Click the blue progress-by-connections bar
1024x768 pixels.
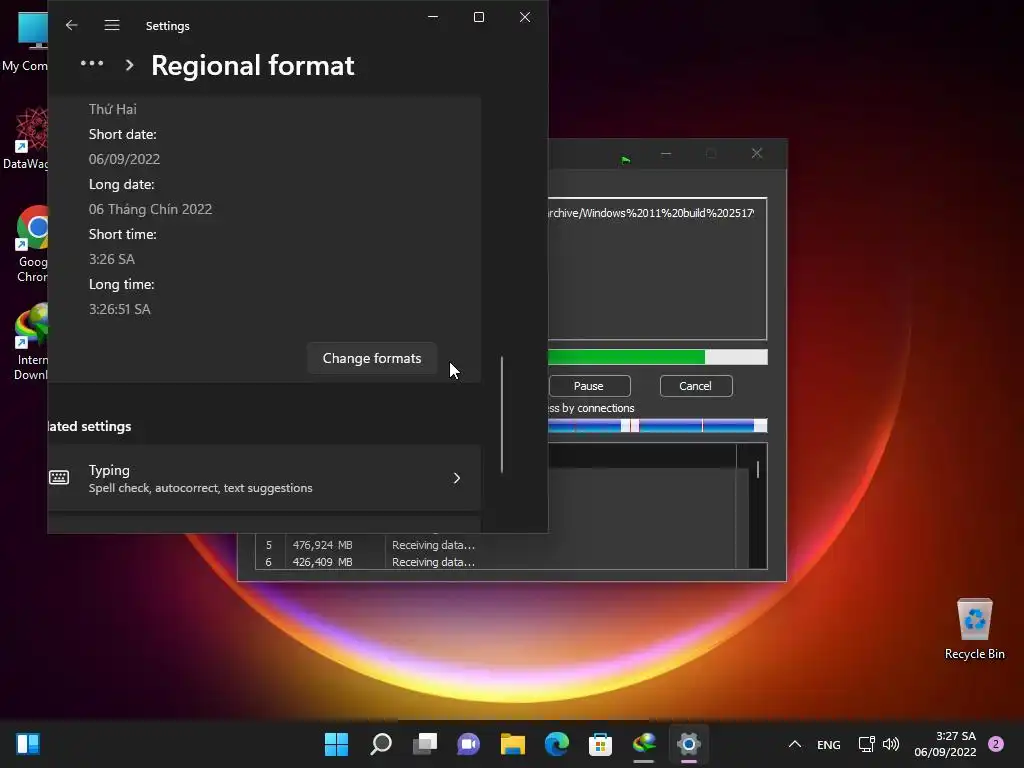pos(658,426)
